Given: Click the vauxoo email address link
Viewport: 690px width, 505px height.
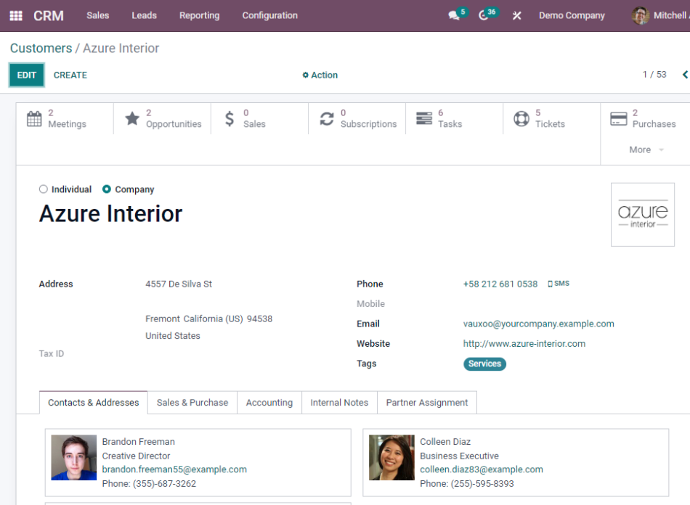Looking at the screenshot, I should pyautogui.click(x=538, y=324).
